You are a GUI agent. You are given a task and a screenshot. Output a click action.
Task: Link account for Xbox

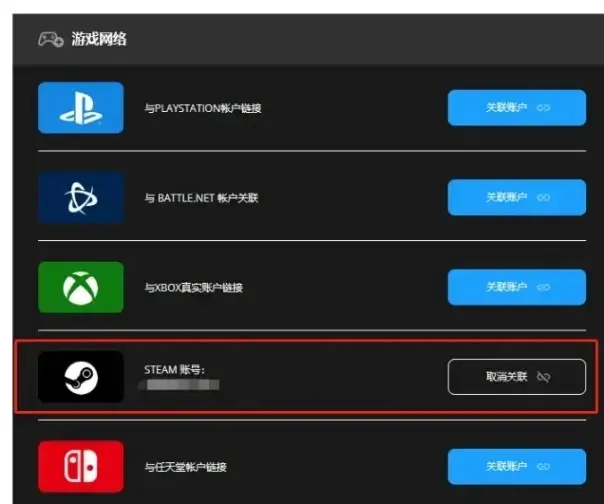point(517,287)
